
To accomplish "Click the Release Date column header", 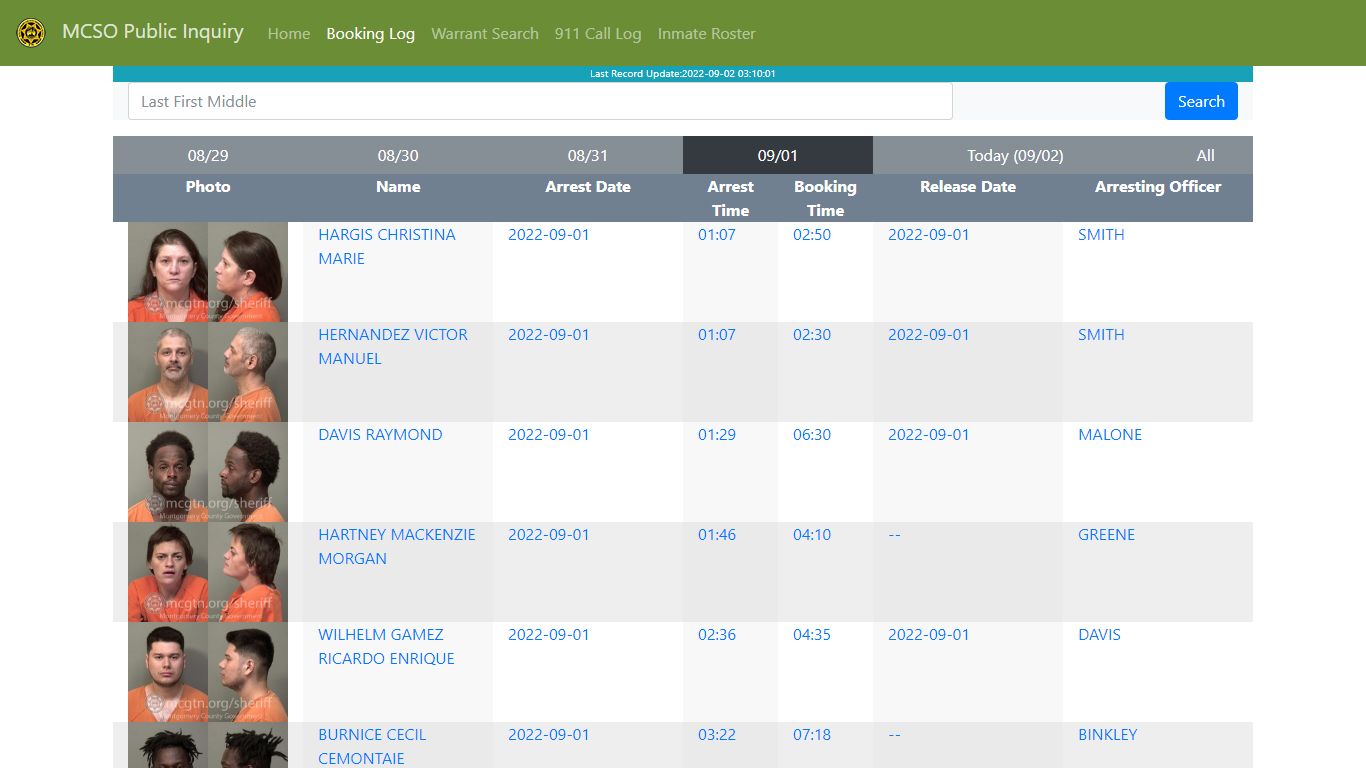I will (968, 186).
